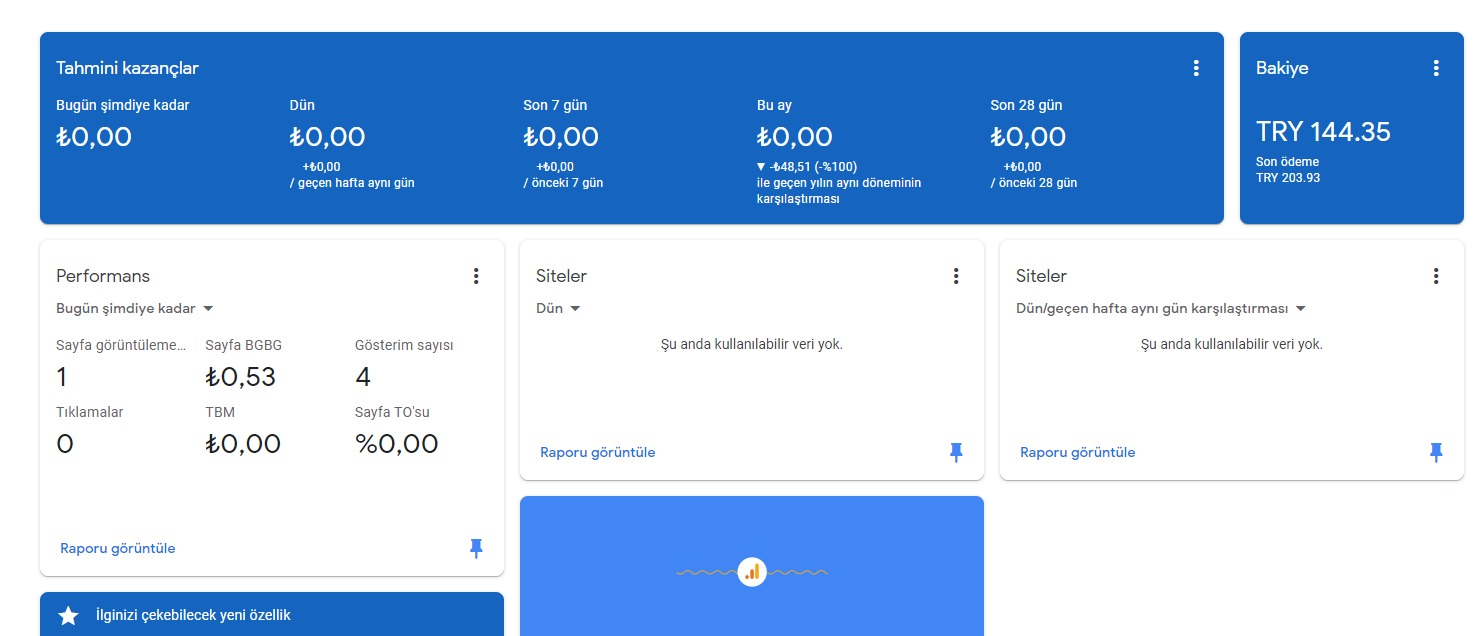Click the Sayfa BGBG value ₺0,53
This screenshot has height=636, width=1480.
(240, 377)
